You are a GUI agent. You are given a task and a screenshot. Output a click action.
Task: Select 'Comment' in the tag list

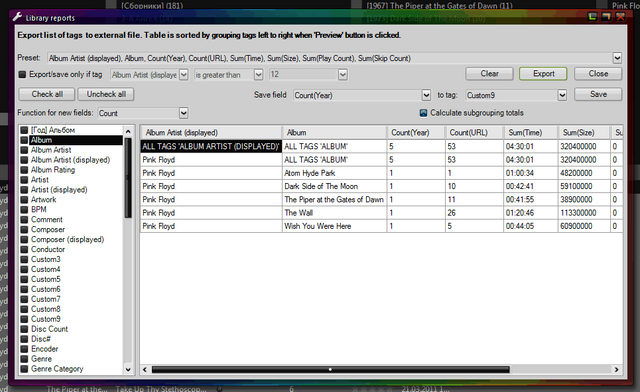47,220
